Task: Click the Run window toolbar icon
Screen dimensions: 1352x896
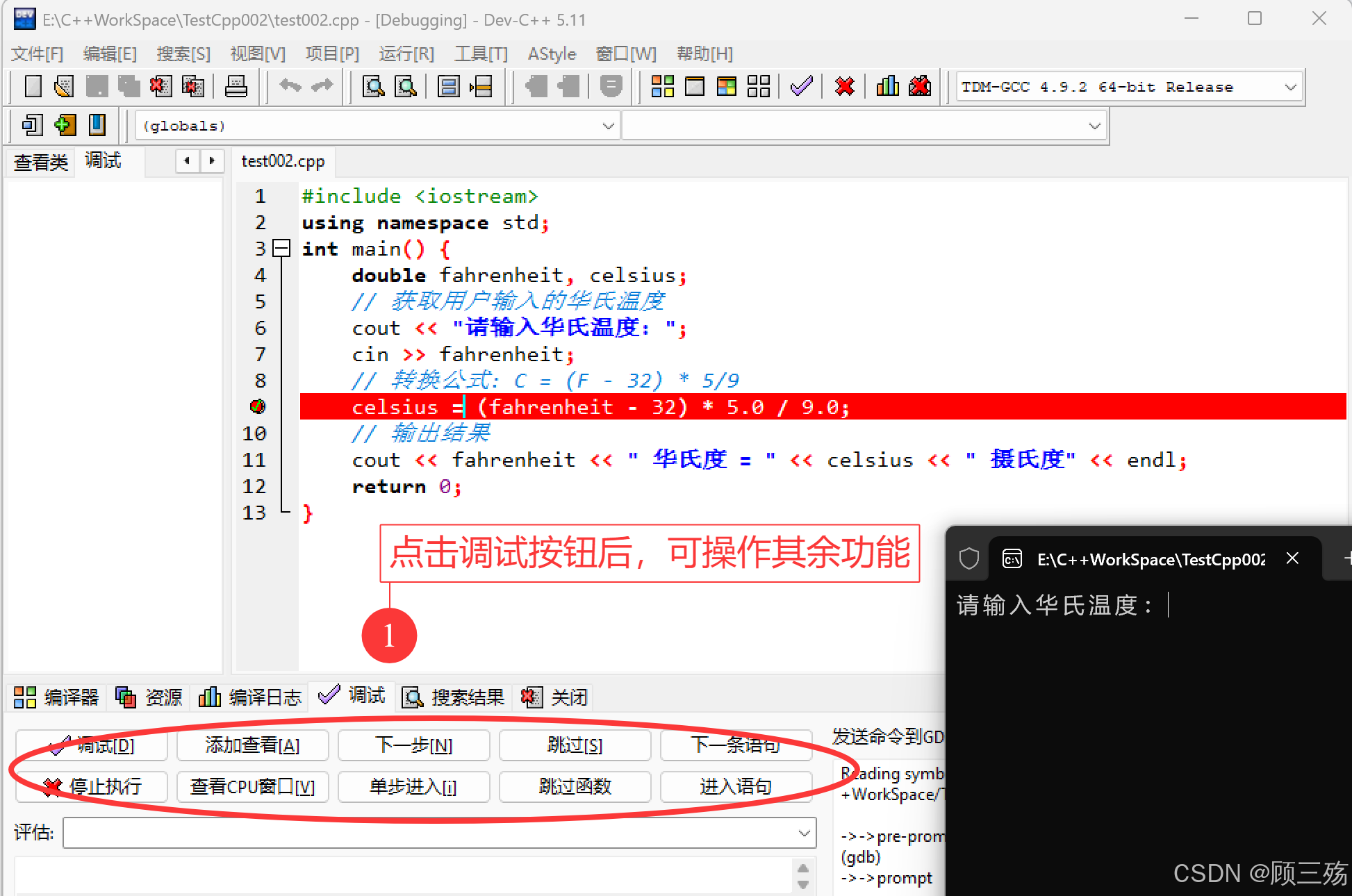Action: point(694,87)
